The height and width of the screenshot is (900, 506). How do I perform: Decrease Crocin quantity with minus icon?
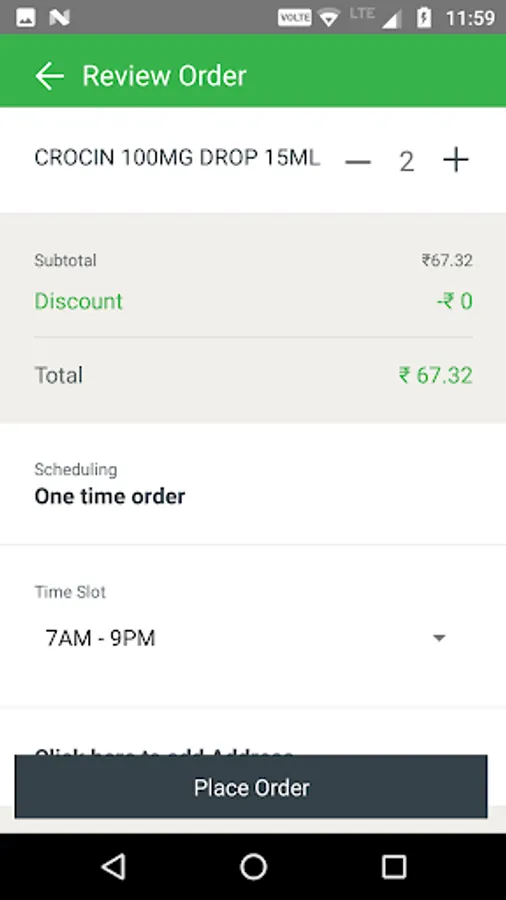[358, 162]
